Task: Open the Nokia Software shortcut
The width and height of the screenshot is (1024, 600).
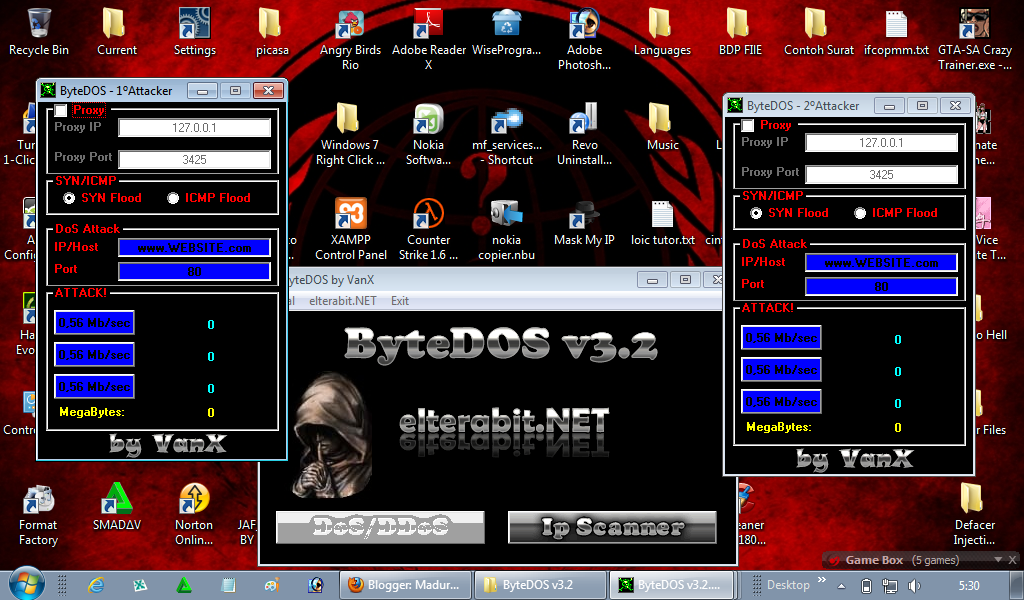Action: 428,134
